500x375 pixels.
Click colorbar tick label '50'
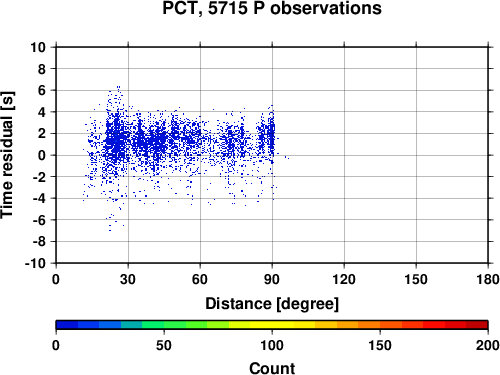click(x=164, y=345)
